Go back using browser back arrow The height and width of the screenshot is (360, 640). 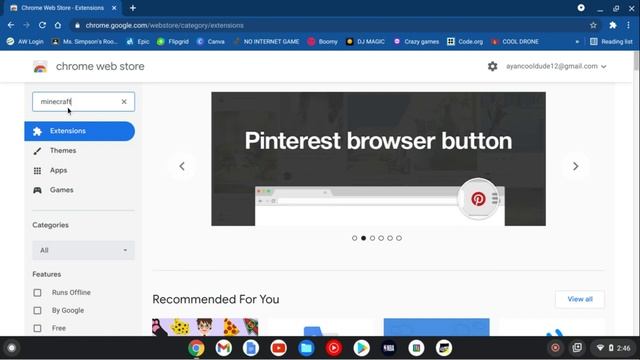(x=11, y=25)
